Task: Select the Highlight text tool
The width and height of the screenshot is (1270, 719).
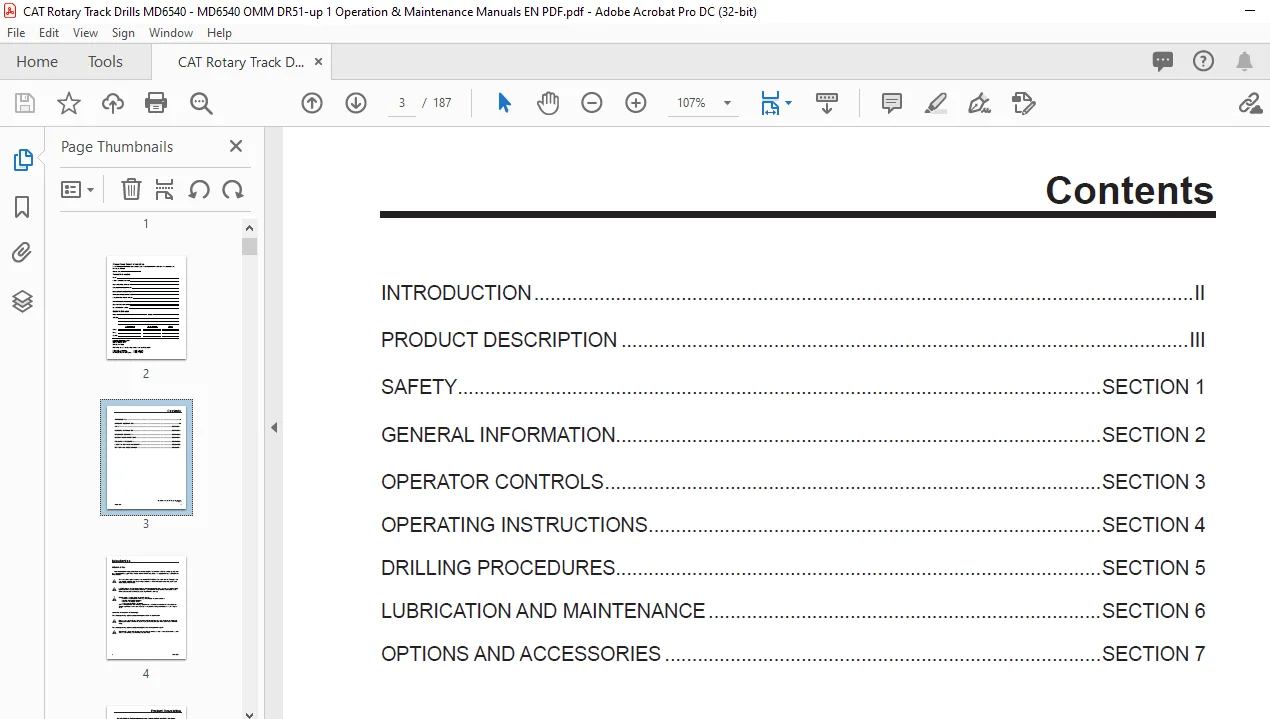Action: (x=936, y=103)
